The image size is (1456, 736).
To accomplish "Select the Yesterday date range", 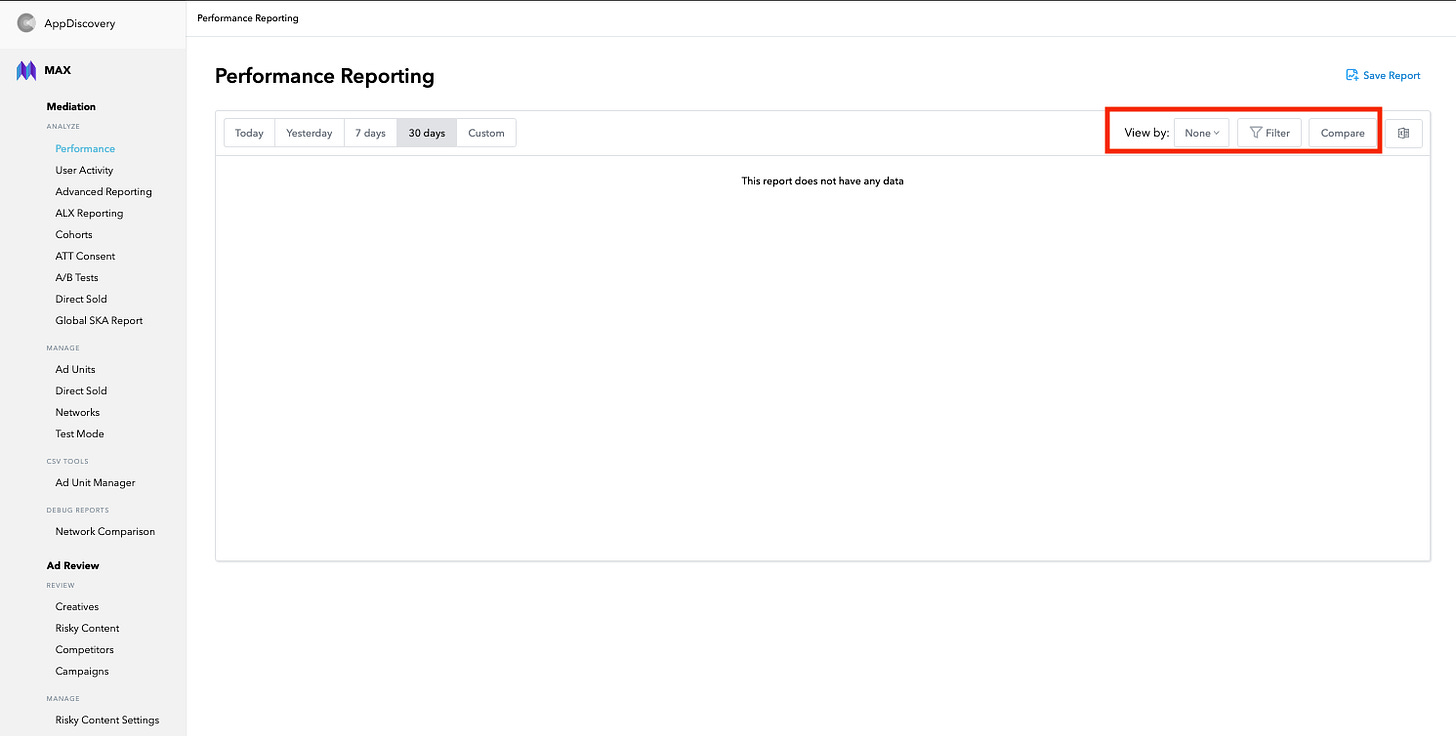I will (x=309, y=132).
